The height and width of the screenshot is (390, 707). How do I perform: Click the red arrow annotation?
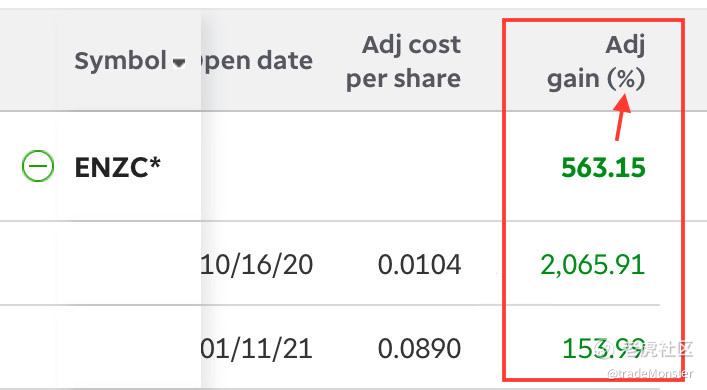click(622, 117)
